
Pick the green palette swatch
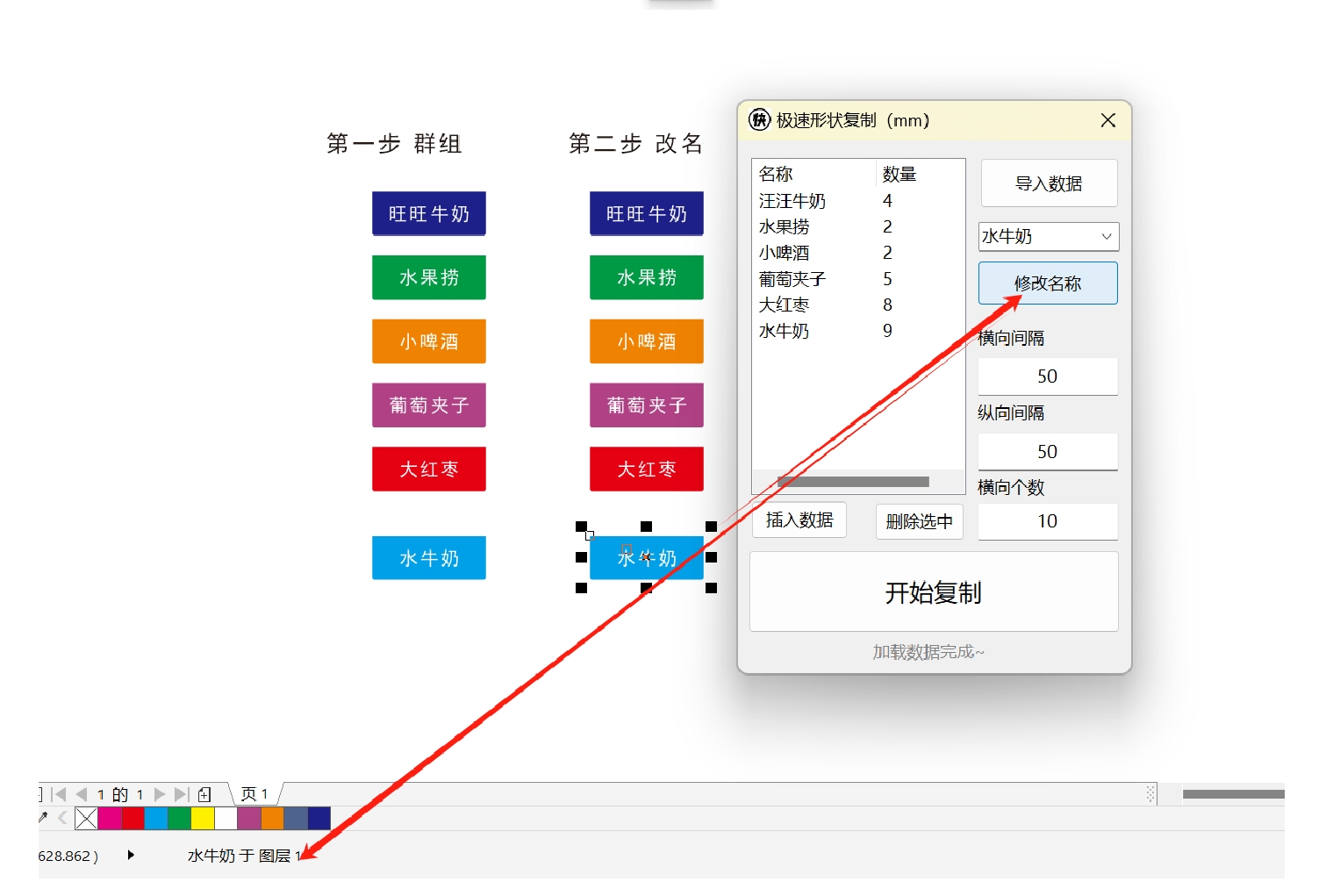pyautogui.click(x=180, y=819)
